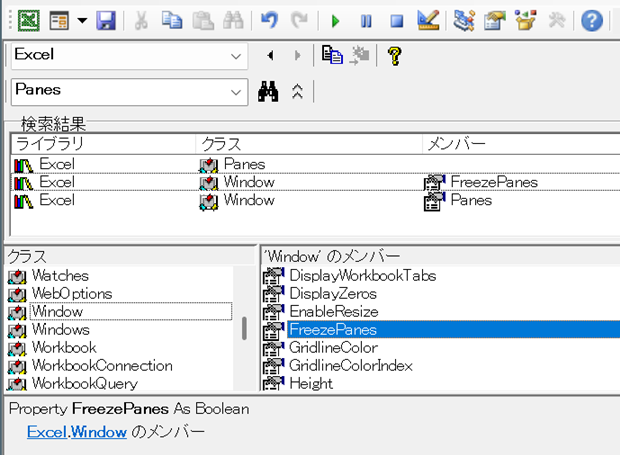This screenshot has height=455, width=620.
Task: Click the Reset stop button
Action: (x=396, y=19)
